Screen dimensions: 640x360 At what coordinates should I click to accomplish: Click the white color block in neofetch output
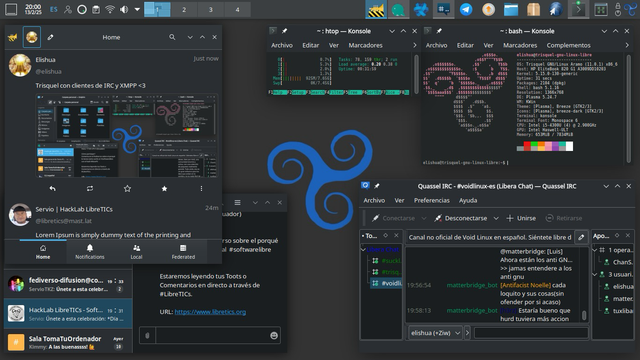[569, 146]
